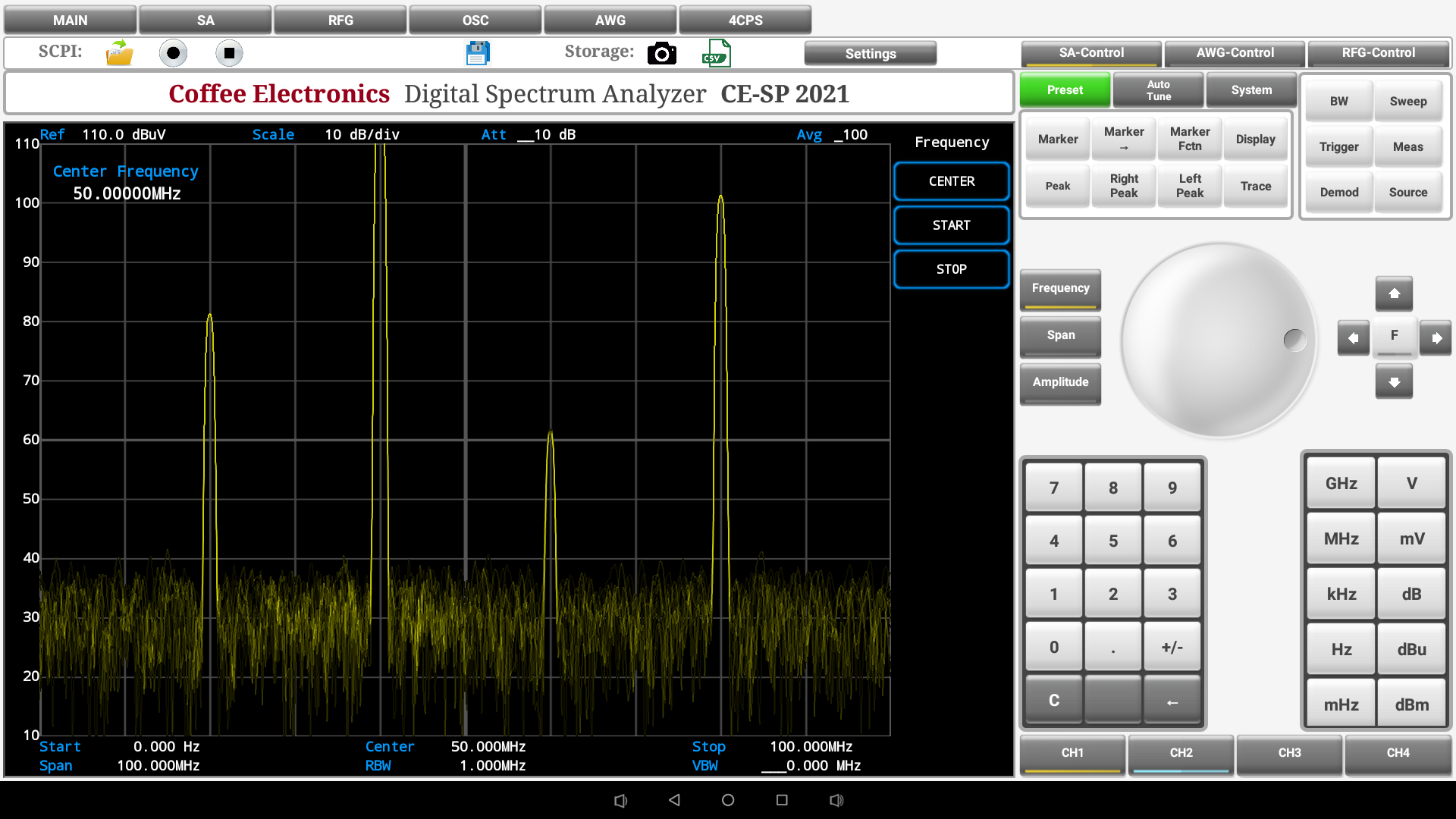The image size is (1456, 819).
Task: Export data using CSV icon
Action: pyautogui.click(x=716, y=53)
